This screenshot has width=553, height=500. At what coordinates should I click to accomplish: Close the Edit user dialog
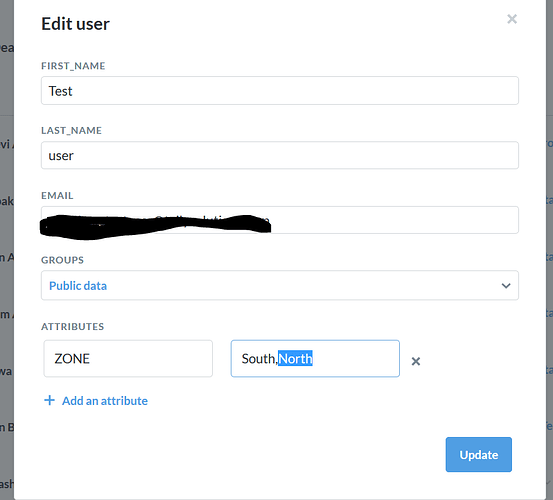[512, 19]
